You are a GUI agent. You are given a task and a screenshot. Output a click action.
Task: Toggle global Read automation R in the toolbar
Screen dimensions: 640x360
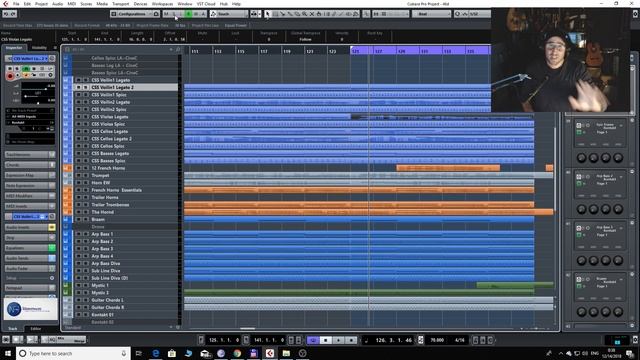188,14
